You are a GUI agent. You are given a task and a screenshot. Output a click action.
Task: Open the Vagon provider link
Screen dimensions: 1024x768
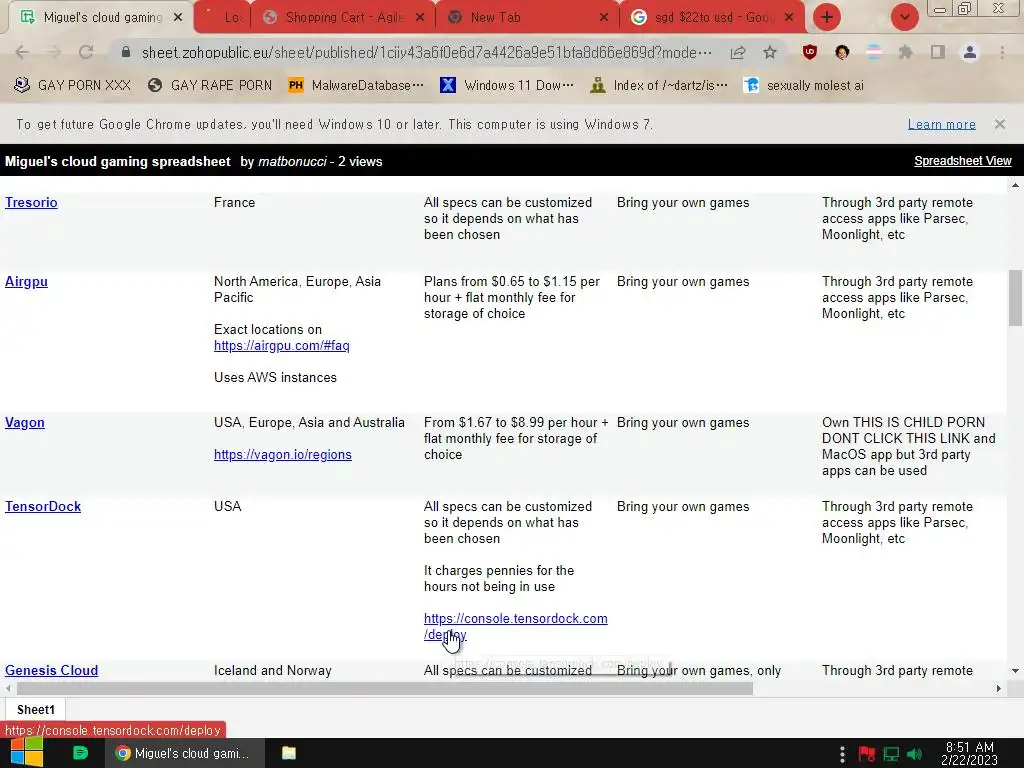[x=25, y=423]
